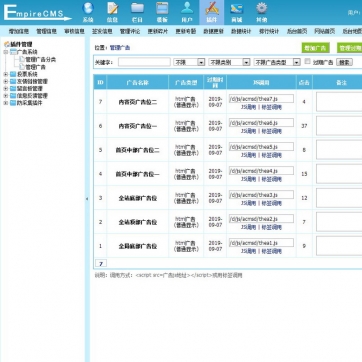Open the 不限广告类型 dropdown
362x362 pixels.
tap(277, 62)
